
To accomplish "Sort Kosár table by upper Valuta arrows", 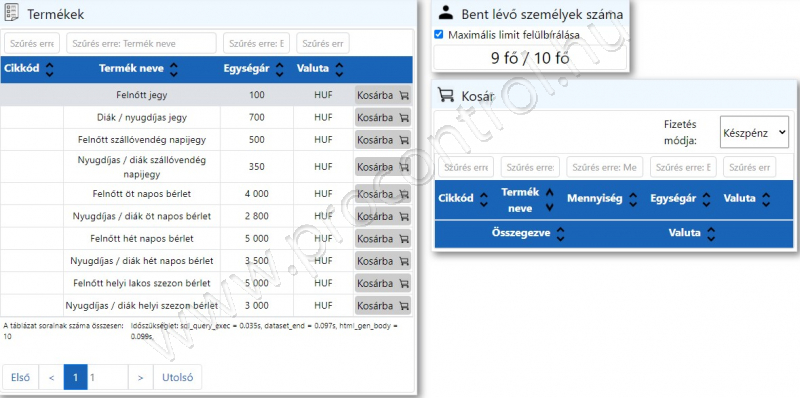I will (x=765, y=199).
